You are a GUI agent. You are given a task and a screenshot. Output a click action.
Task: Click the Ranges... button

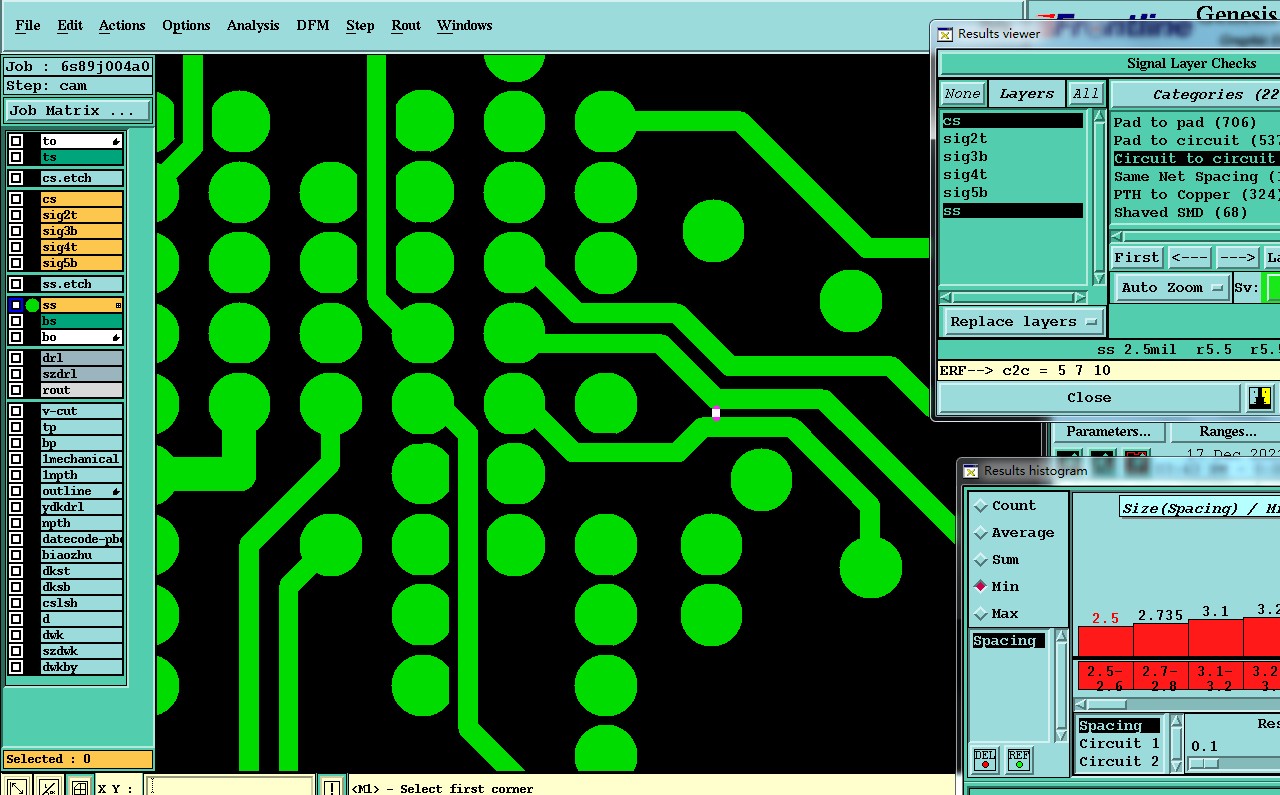pyautogui.click(x=1227, y=432)
